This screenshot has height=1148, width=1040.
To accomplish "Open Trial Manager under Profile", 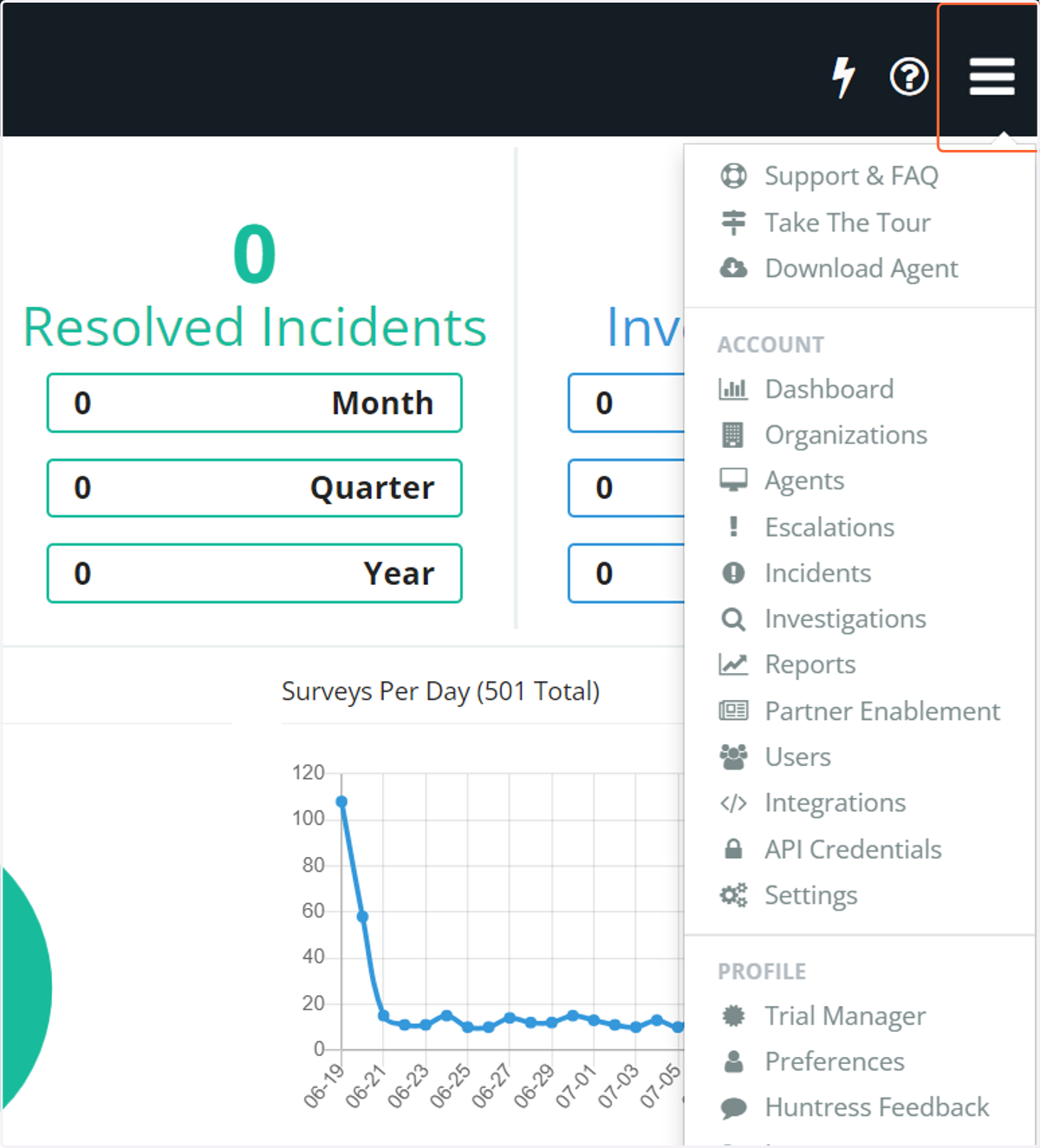I will point(845,1015).
